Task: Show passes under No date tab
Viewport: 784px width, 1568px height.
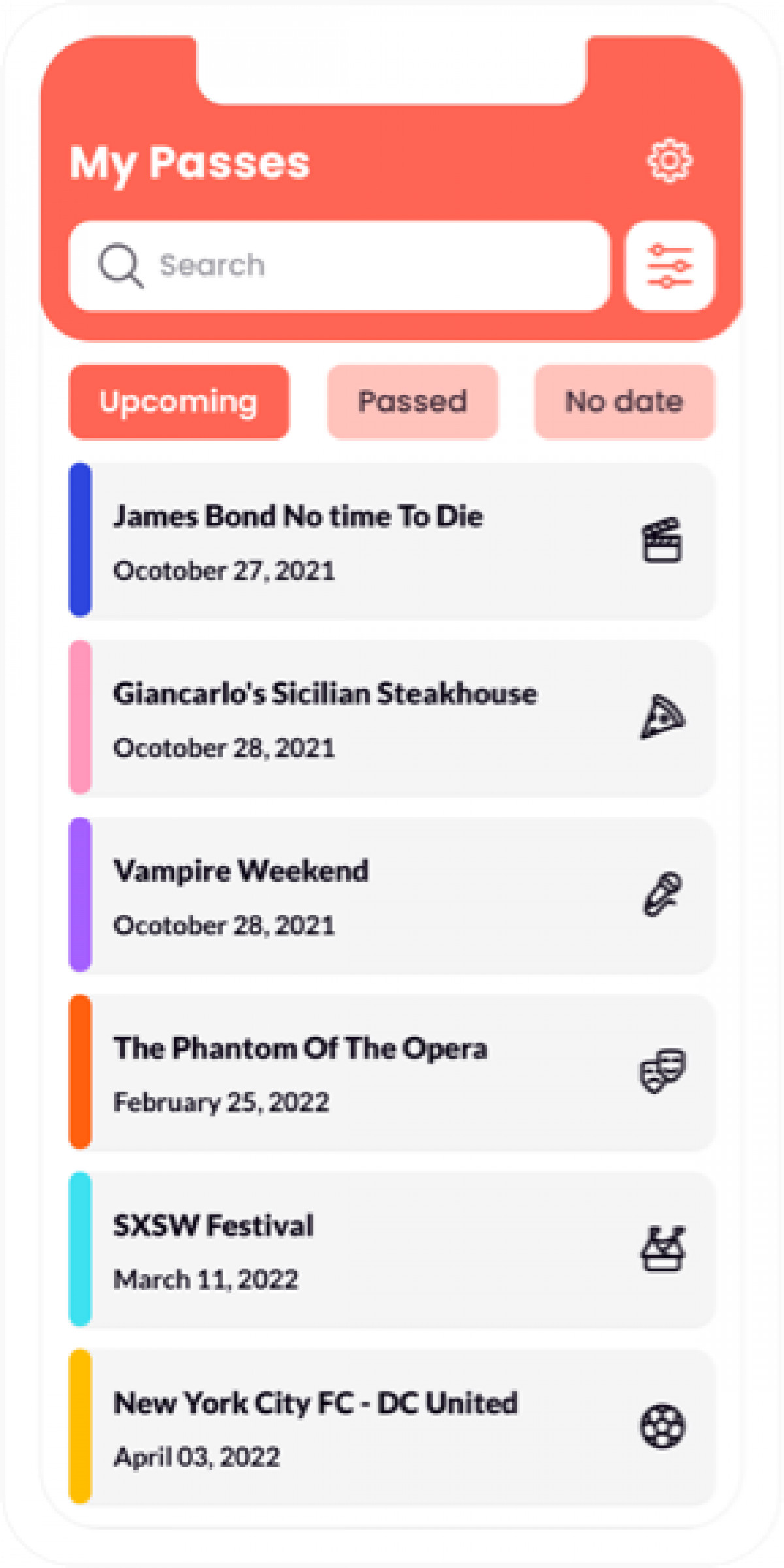Action: click(624, 402)
